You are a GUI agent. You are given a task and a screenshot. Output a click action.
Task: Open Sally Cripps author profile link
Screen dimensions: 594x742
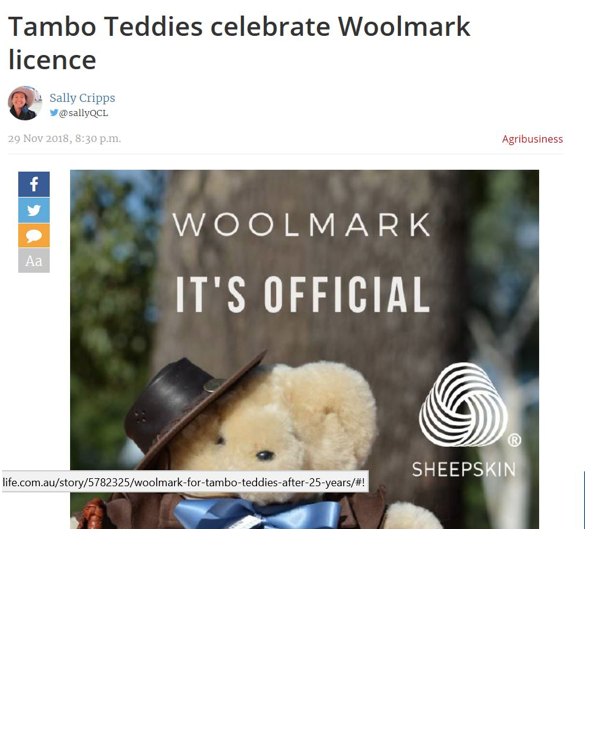82,97
